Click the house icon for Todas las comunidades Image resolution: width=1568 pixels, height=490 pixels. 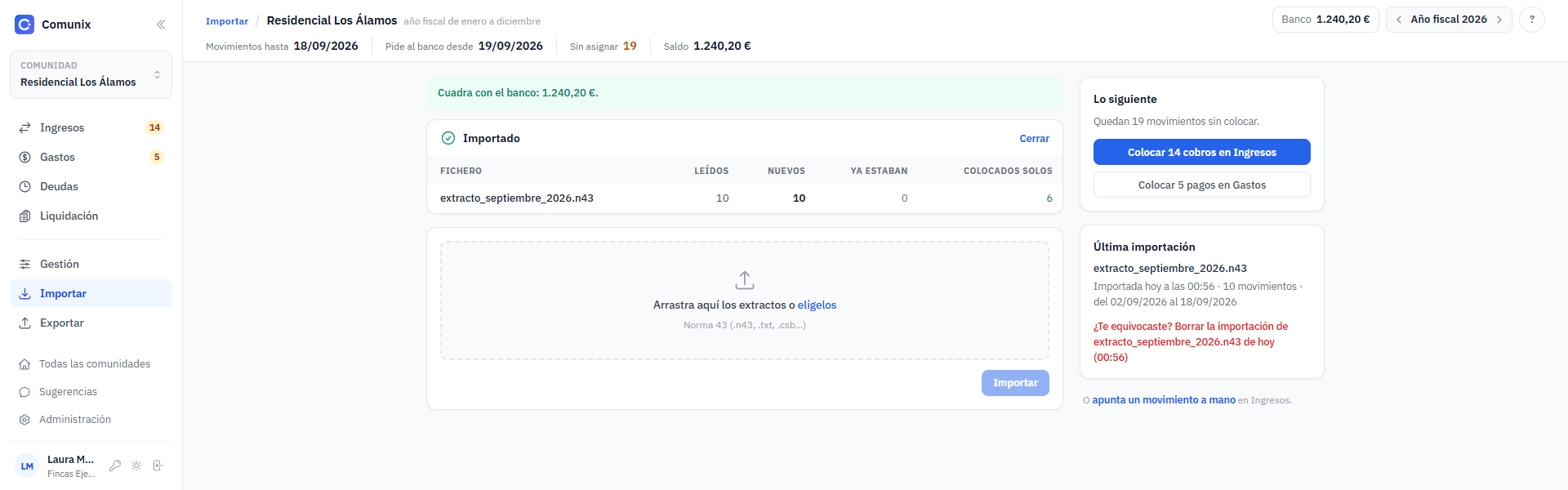coord(24,364)
